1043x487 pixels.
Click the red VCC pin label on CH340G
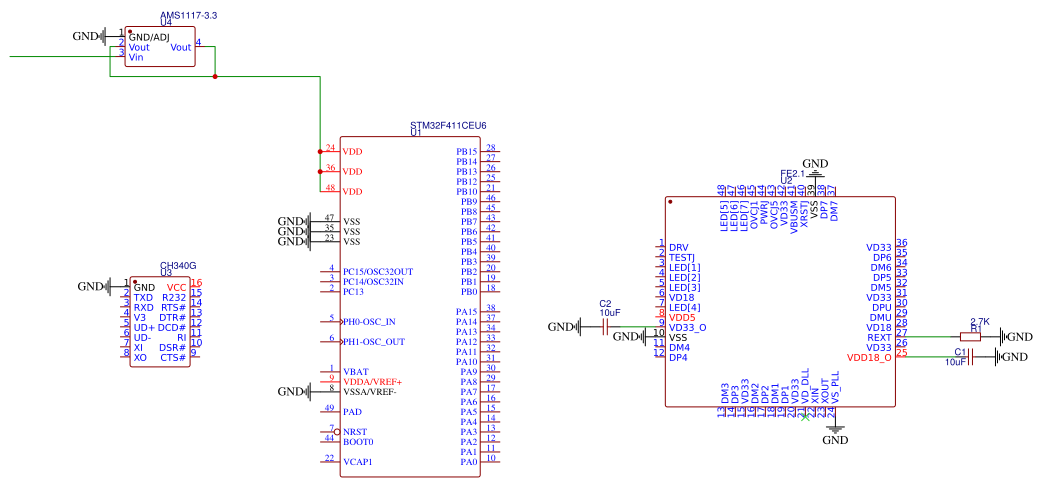tap(177, 288)
